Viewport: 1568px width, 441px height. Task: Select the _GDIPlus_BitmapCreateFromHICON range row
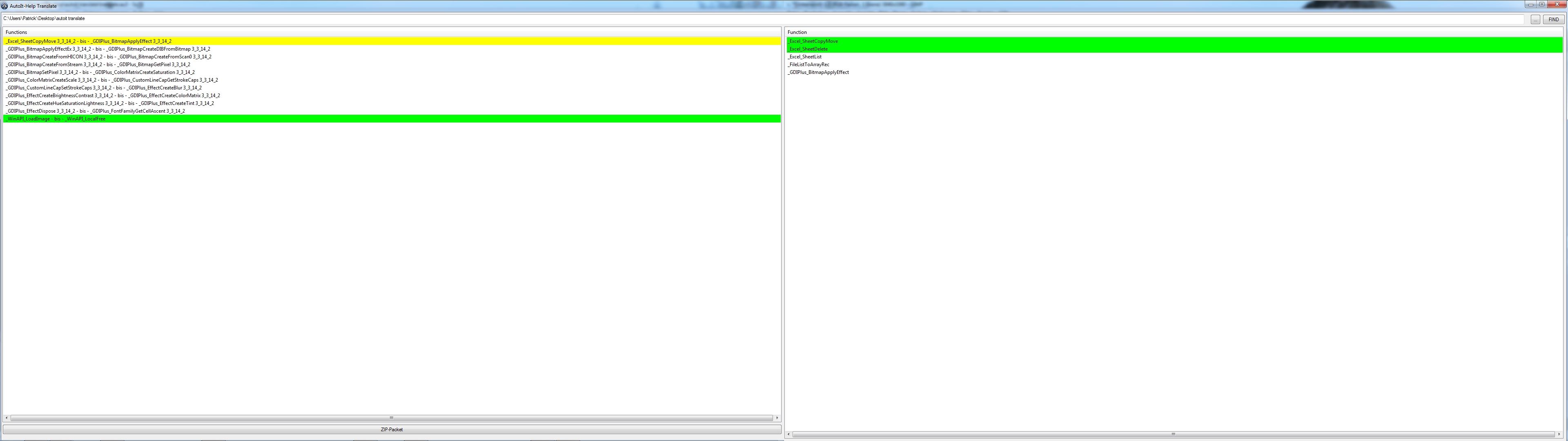tap(109, 57)
